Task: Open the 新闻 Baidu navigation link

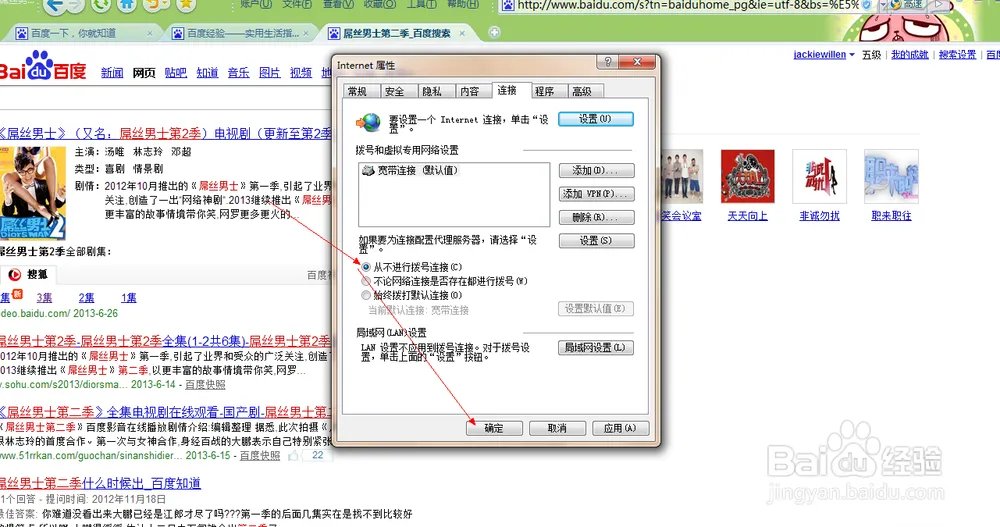Action: (112, 73)
